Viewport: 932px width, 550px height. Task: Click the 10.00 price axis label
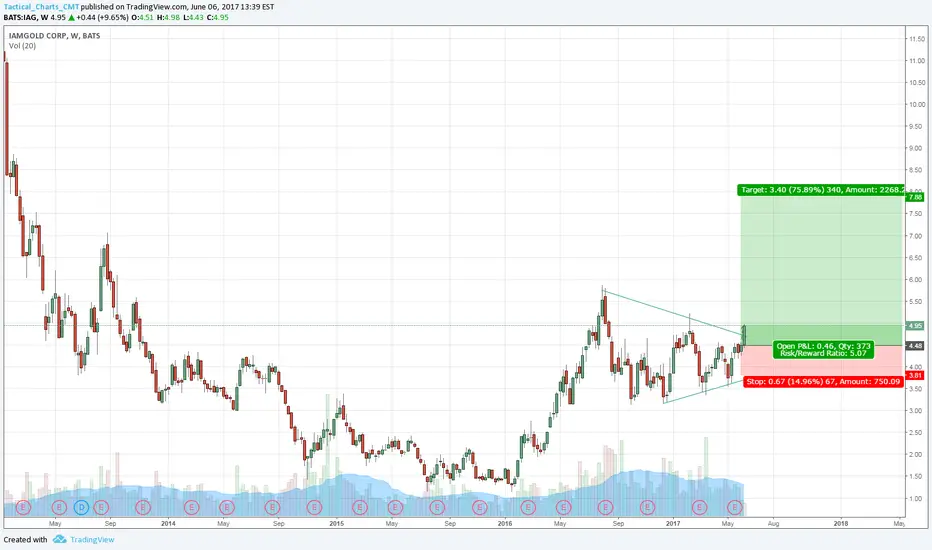click(x=916, y=105)
